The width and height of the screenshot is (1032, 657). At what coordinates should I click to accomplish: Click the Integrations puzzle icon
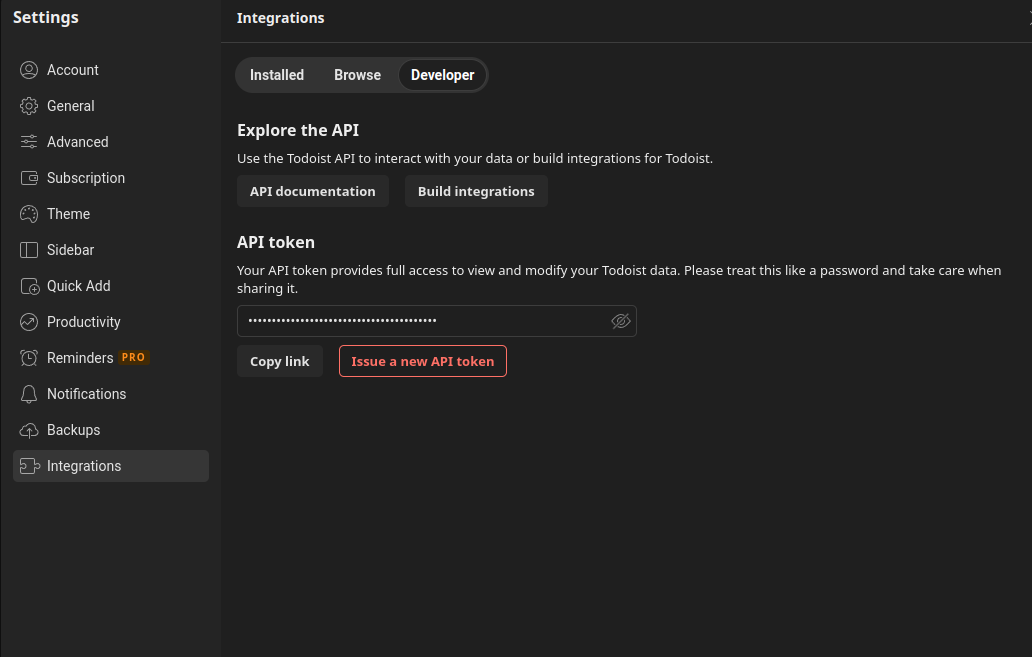click(29, 466)
